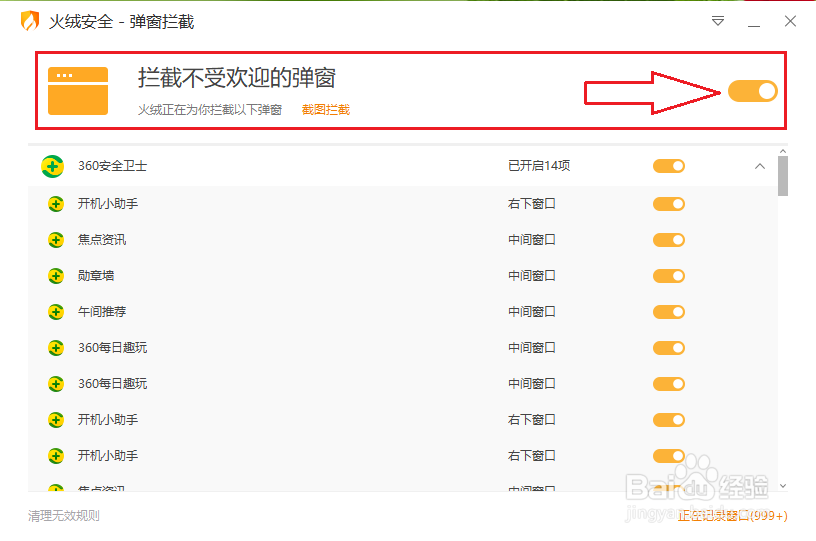Click 中间窗口 in the 午间推荐 row
816x541 pixels.
(532, 312)
